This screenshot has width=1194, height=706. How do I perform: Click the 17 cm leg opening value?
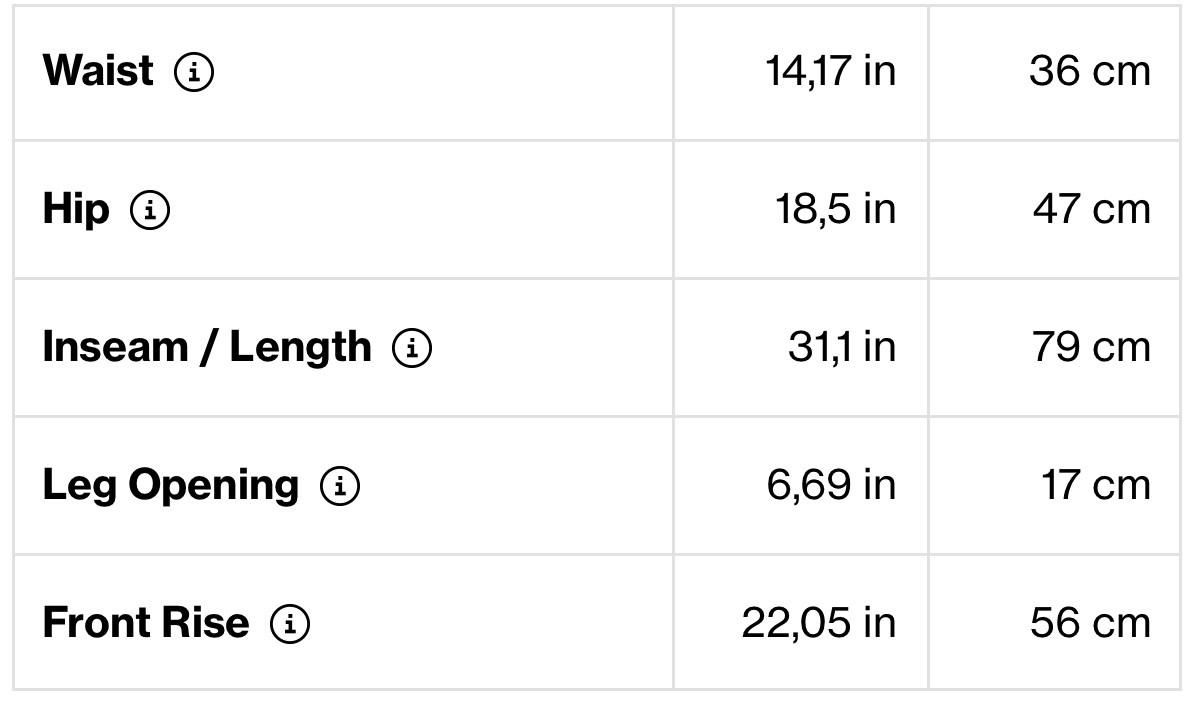pyautogui.click(x=1096, y=485)
